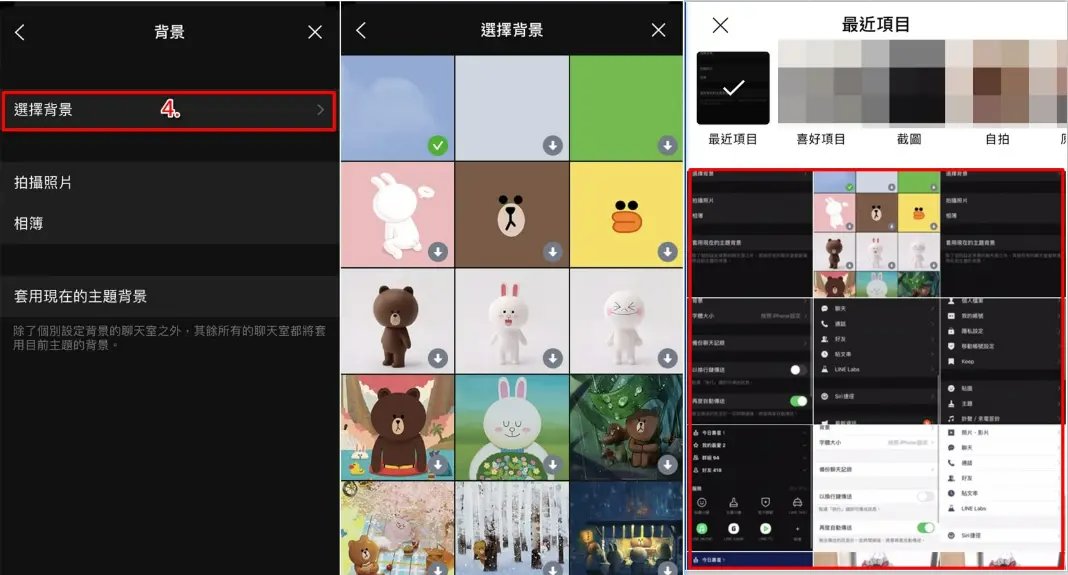Choose the snowy birch forest background

(x=512, y=528)
